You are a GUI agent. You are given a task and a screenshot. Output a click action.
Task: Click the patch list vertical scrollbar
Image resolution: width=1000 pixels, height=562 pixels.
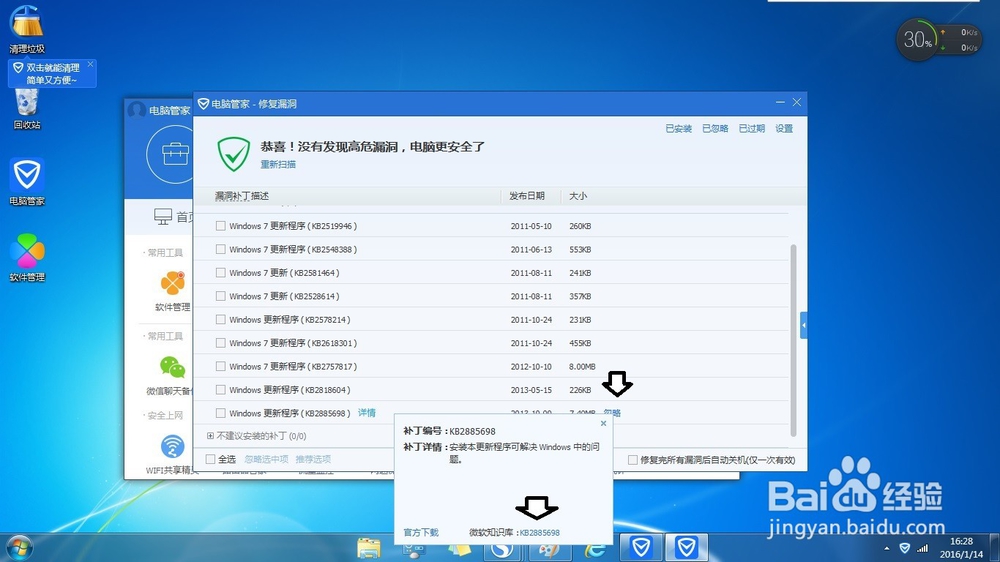pyautogui.click(x=793, y=340)
